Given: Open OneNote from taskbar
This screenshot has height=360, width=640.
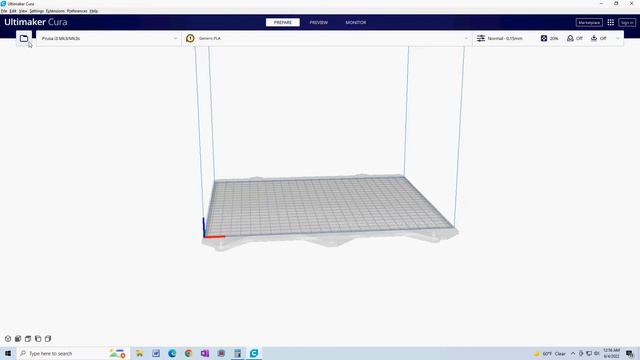Looking at the screenshot, I should tap(205, 353).
